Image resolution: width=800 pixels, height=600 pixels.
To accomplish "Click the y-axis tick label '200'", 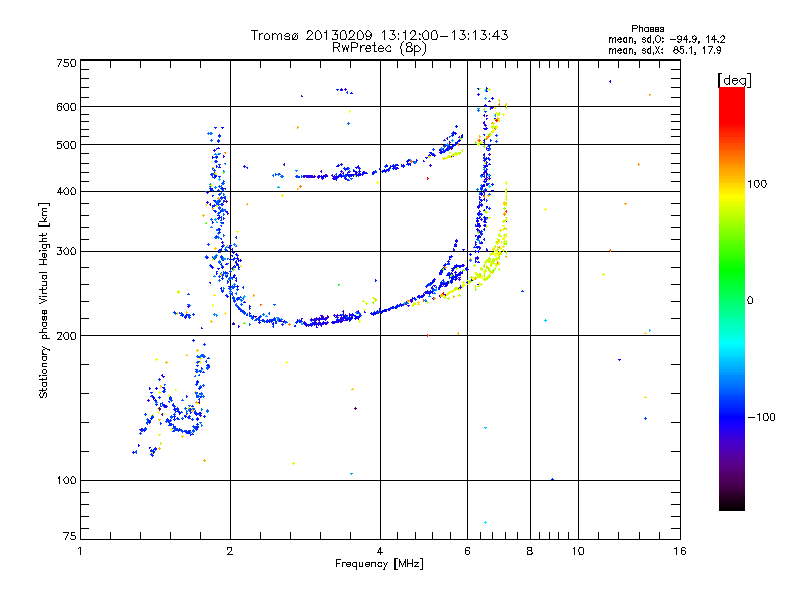I will [66, 336].
